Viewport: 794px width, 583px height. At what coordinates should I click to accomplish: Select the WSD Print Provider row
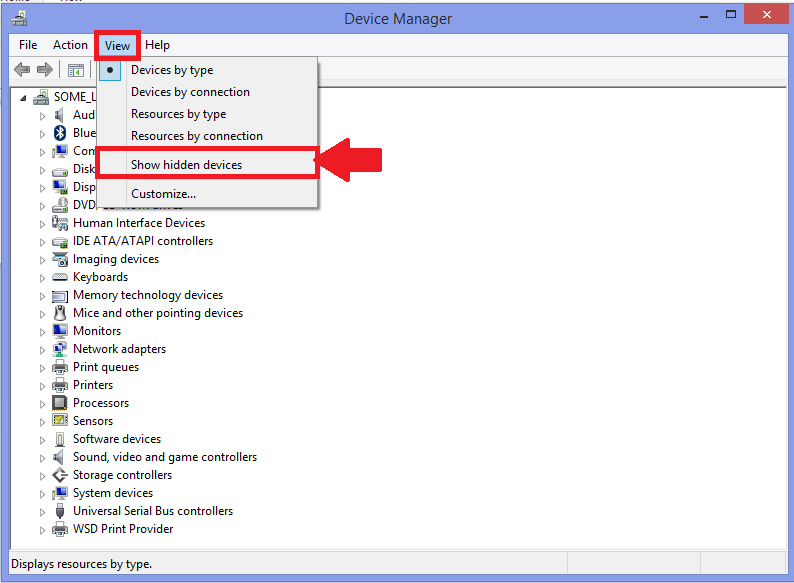123,529
